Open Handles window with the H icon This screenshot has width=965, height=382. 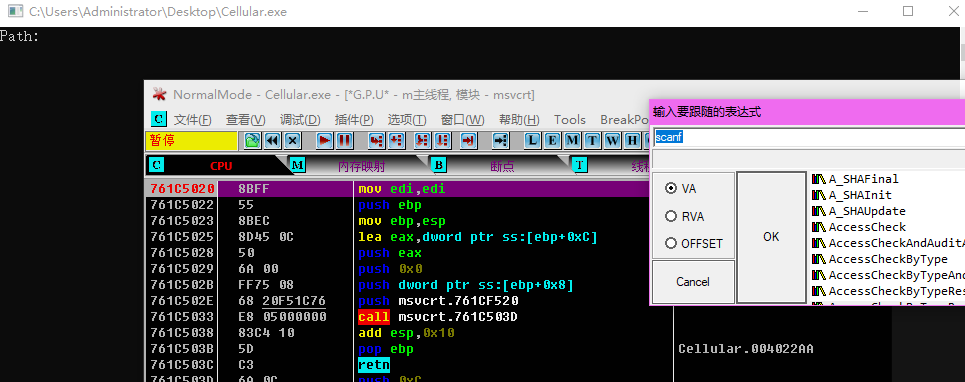(632, 141)
